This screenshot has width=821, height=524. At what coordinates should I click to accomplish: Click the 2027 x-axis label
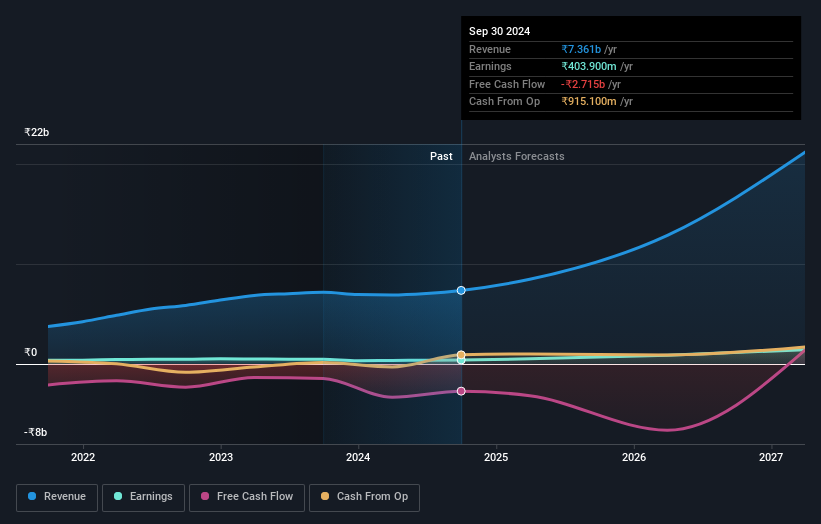point(771,457)
